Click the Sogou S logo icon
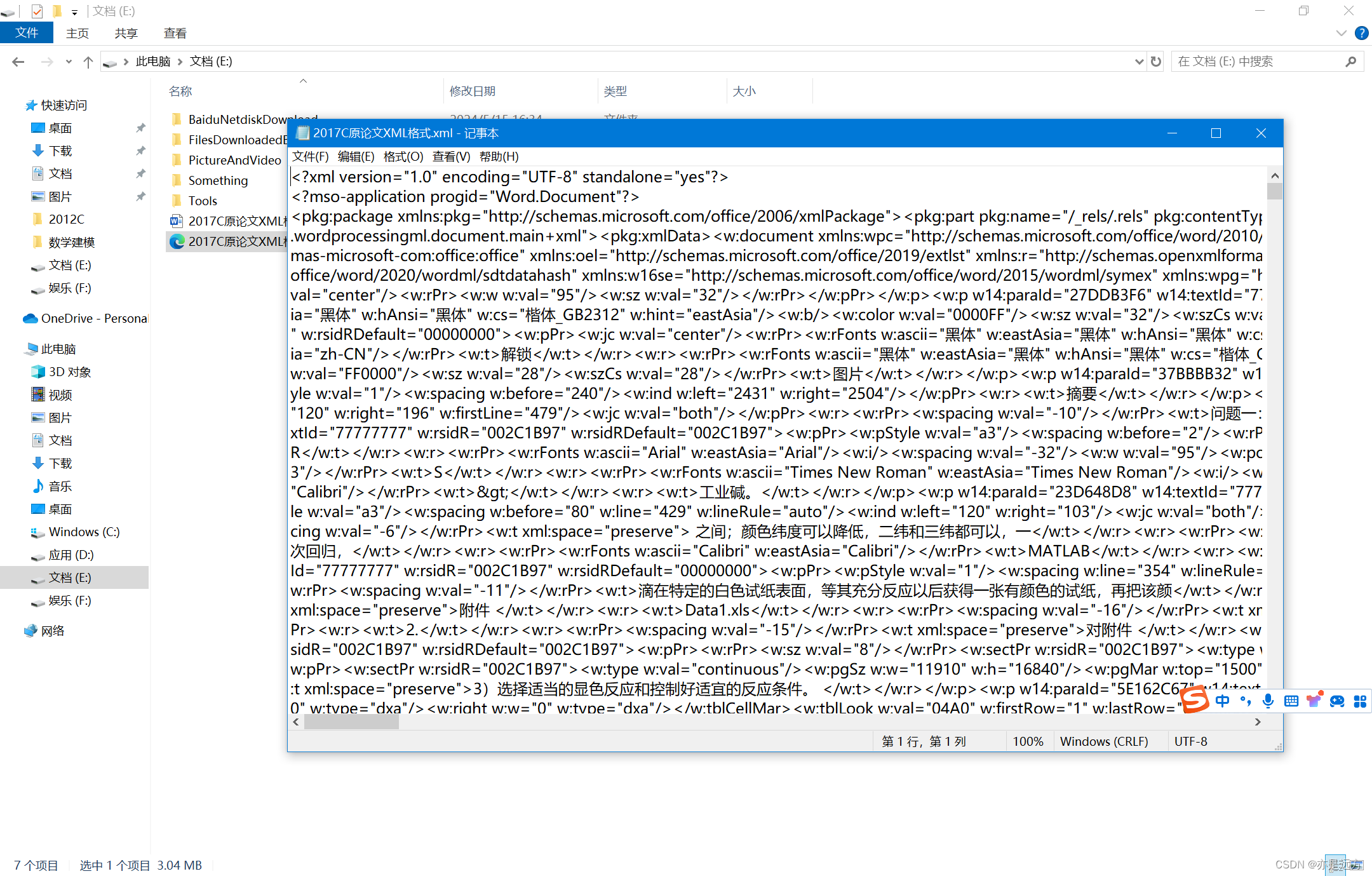Viewport: 1372px width, 876px height. pos(1194,699)
